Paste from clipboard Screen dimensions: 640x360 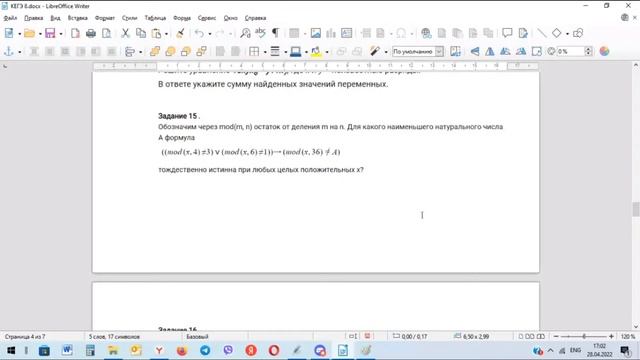156,33
